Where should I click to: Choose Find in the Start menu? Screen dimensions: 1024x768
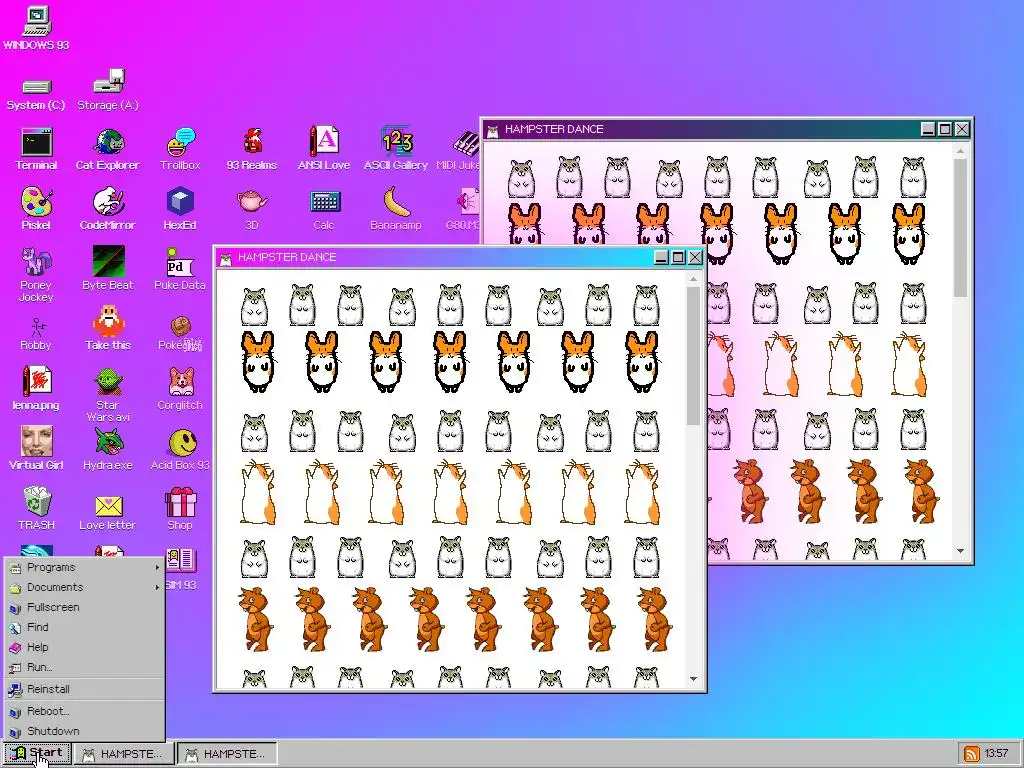pyautogui.click(x=84, y=627)
